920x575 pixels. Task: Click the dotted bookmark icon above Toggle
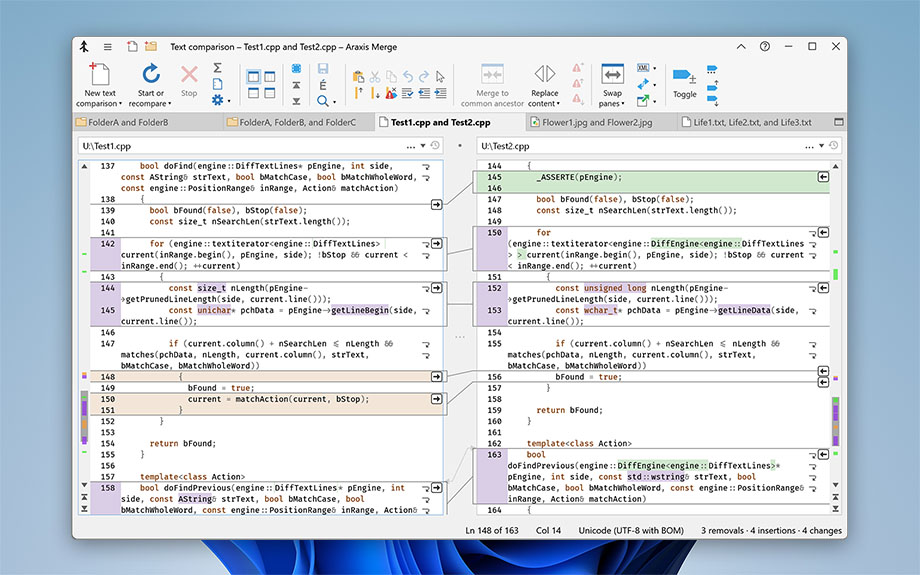click(x=712, y=69)
